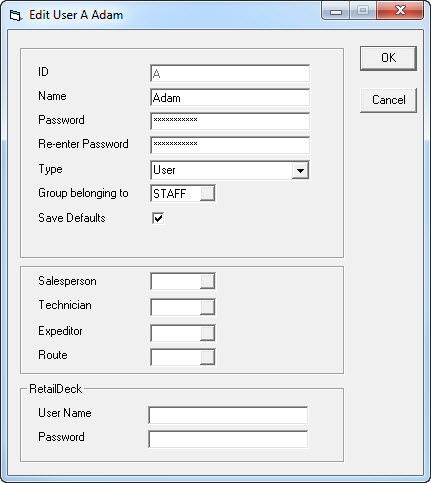Focus the RetailDeck Password field
Screen dimensions: 431x483
tap(228, 439)
